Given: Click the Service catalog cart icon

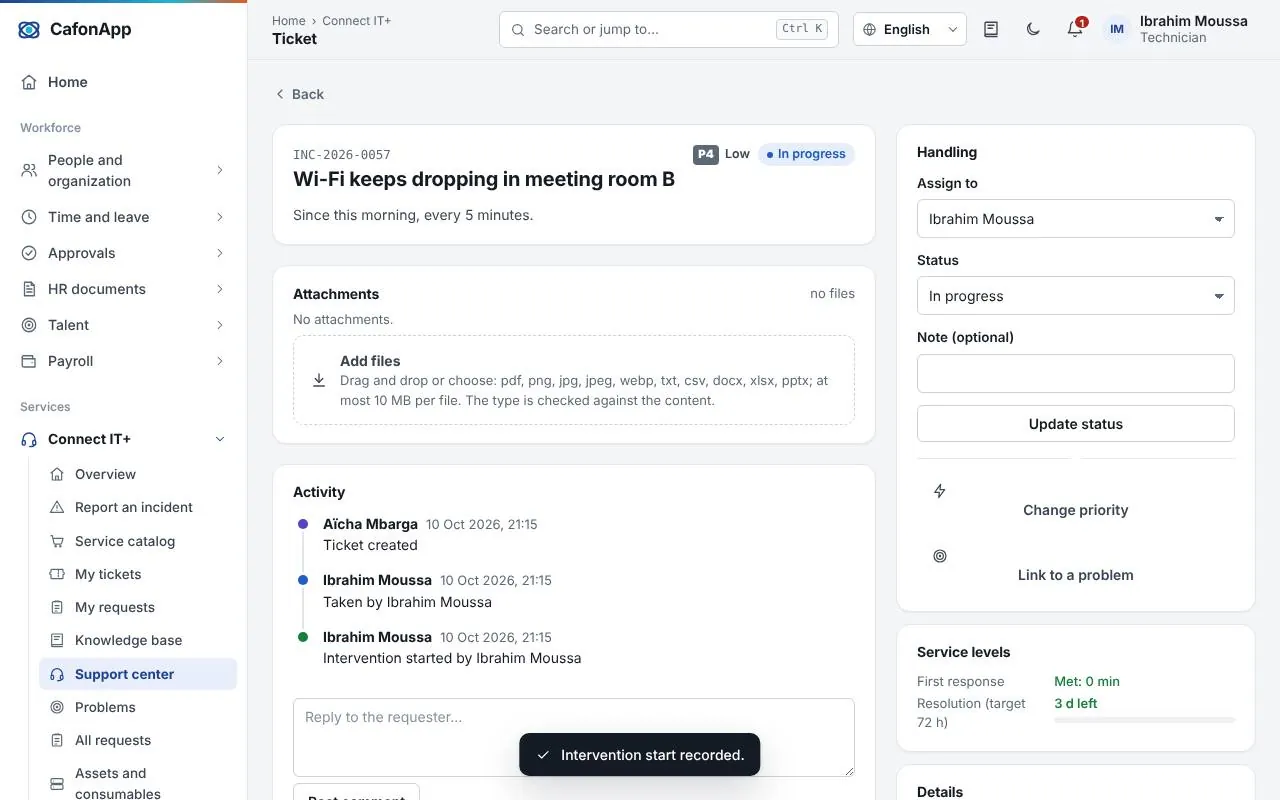Looking at the screenshot, I should [57, 541].
